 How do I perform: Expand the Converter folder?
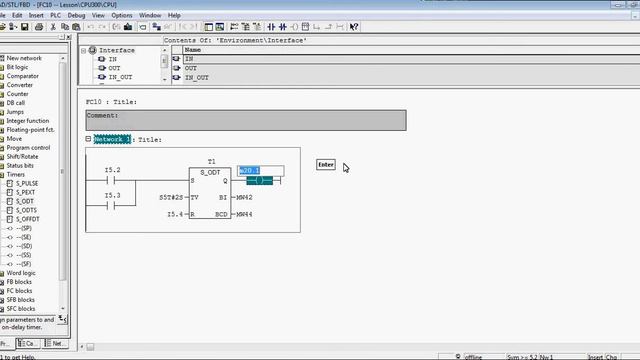20,85
